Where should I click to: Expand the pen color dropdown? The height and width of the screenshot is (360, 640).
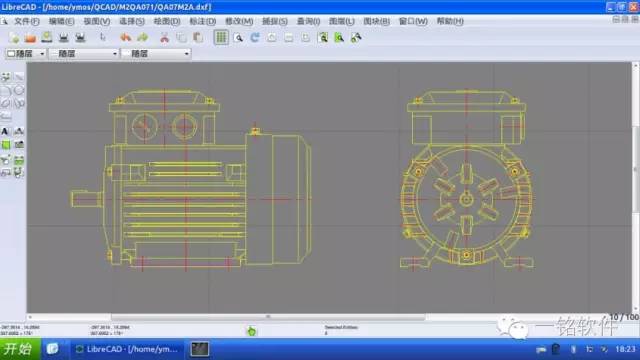[x=25, y=53]
